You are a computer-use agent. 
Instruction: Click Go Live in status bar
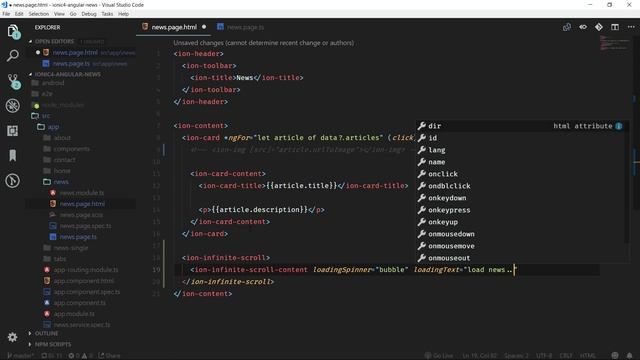[x=439, y=356]
